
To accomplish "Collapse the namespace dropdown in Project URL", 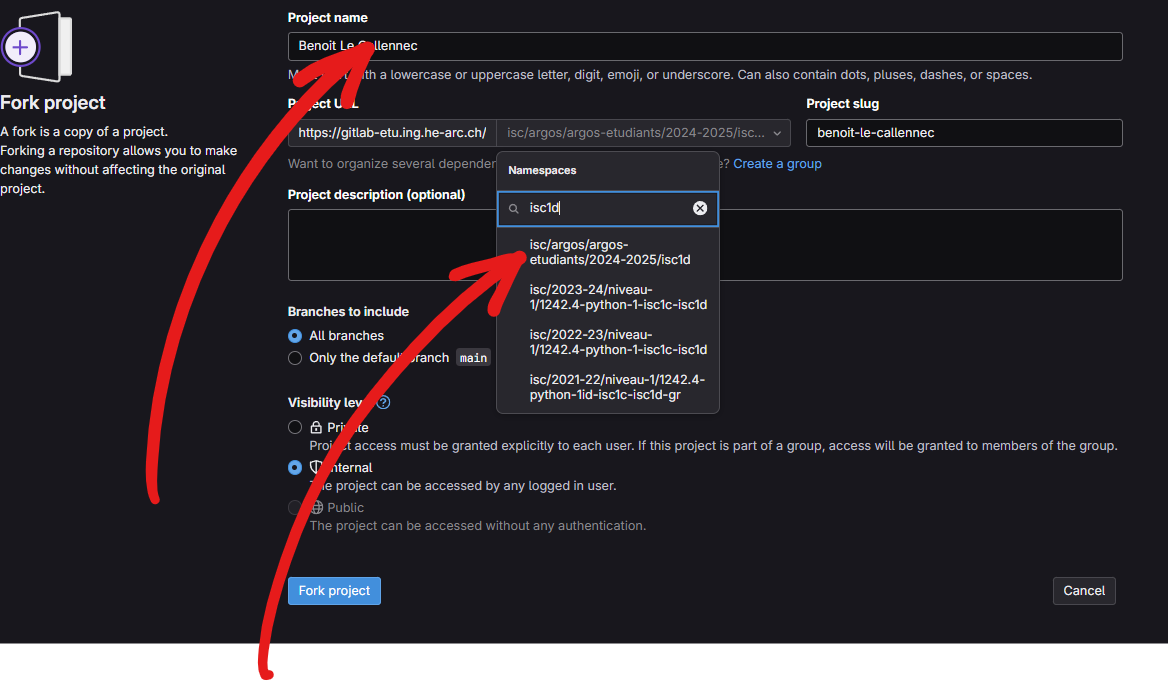I will point(777,133).
